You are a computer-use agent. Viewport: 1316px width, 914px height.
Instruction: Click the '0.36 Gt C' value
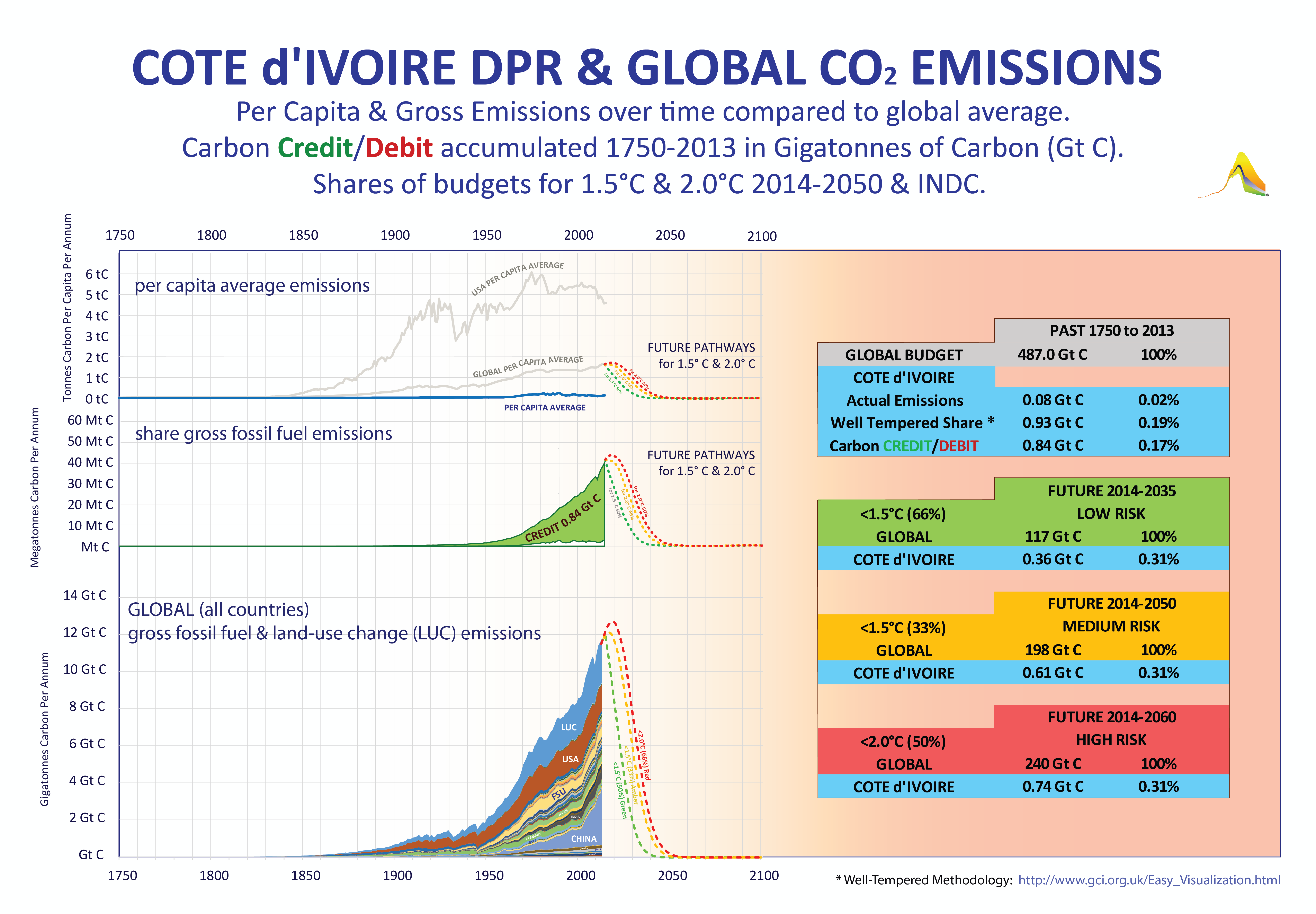[x=1053, y=559]
